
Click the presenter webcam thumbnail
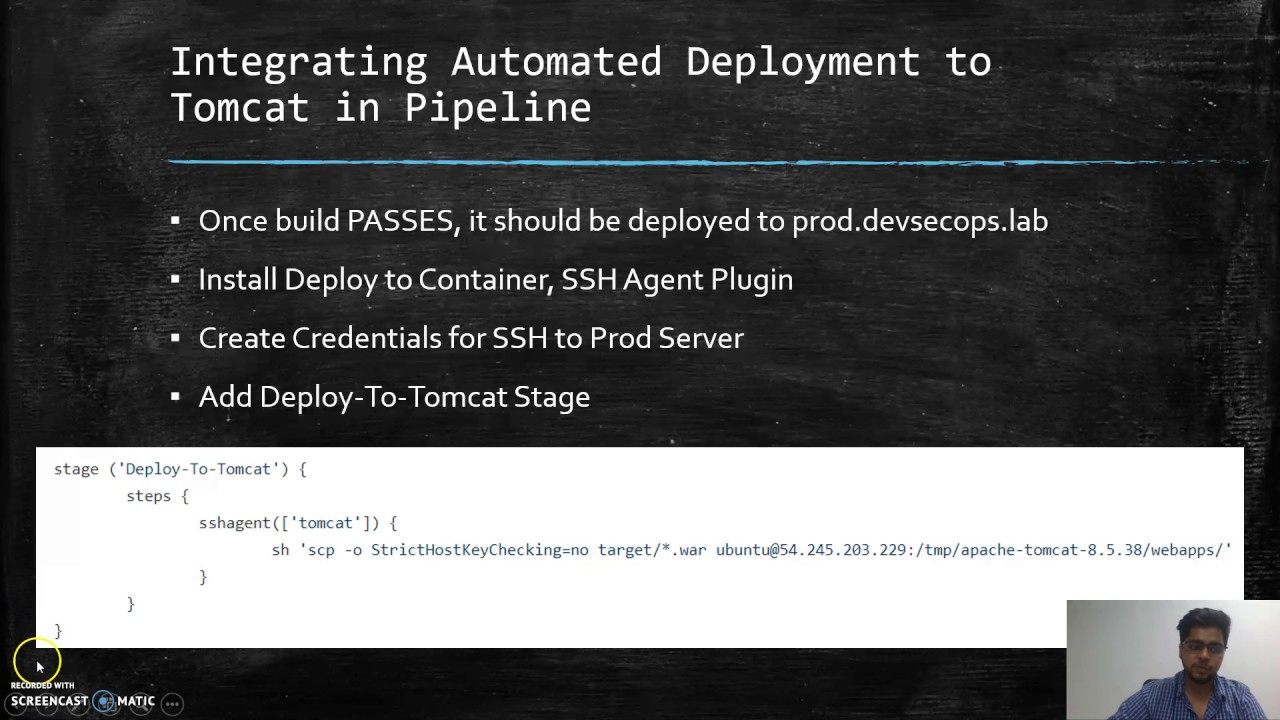pos(1173,660)
